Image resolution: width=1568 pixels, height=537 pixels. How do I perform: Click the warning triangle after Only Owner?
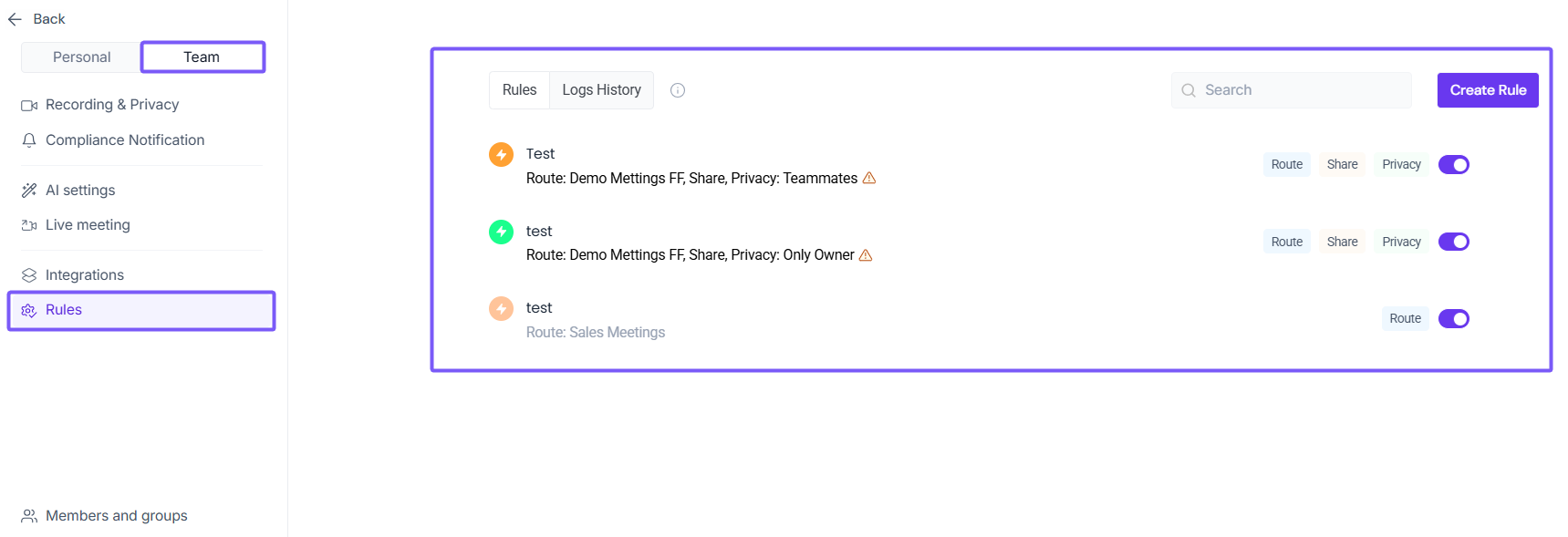point(866,255)
